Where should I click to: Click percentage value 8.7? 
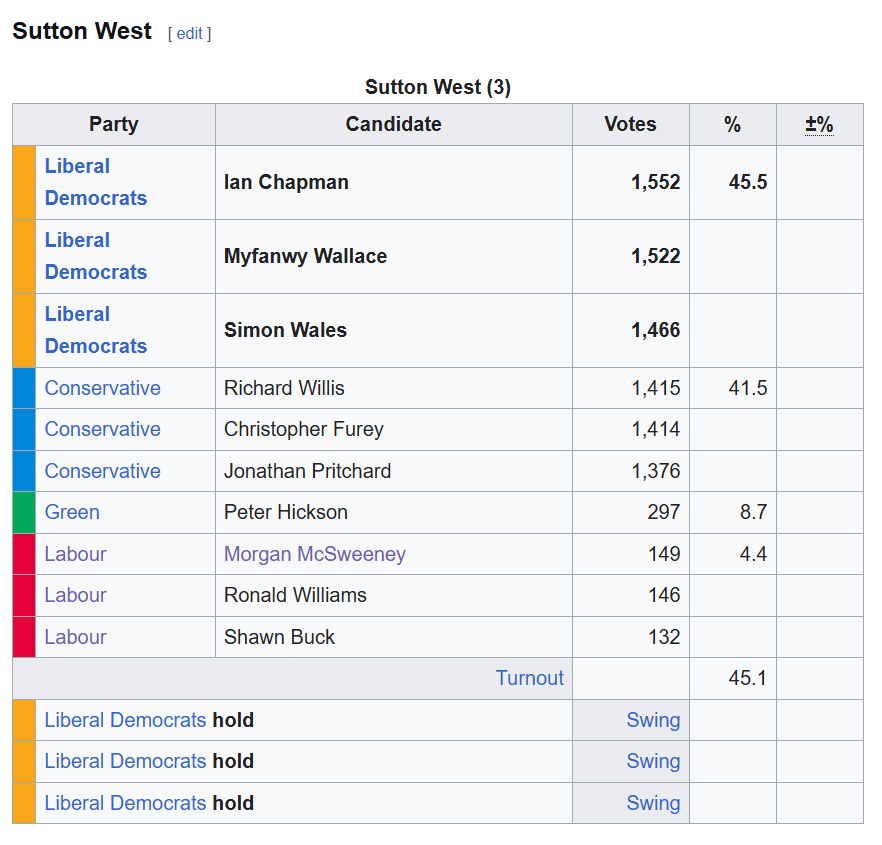tap(753, 513)
